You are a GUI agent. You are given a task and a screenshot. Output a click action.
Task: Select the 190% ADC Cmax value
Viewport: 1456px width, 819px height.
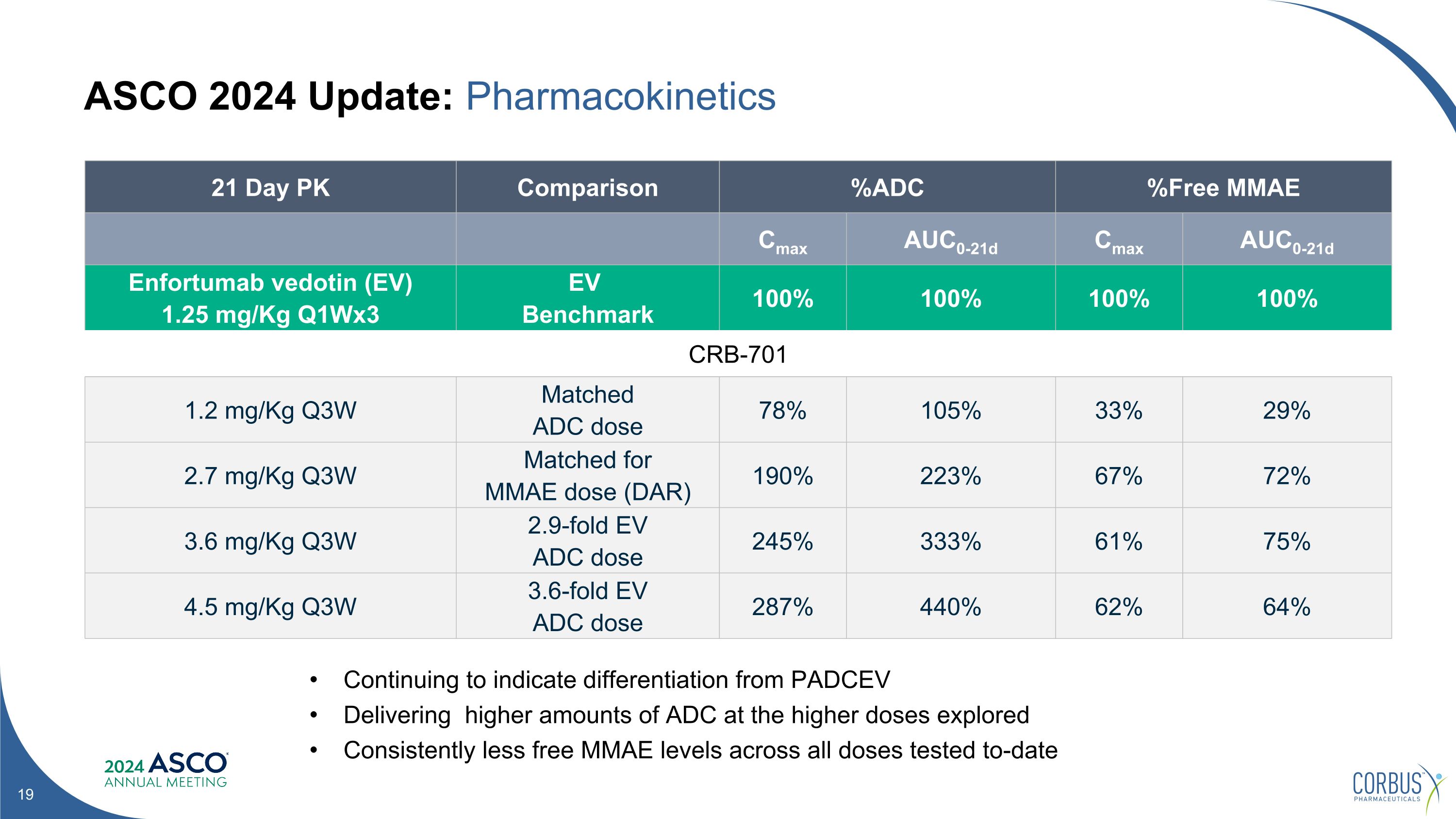tap(782, 475)
